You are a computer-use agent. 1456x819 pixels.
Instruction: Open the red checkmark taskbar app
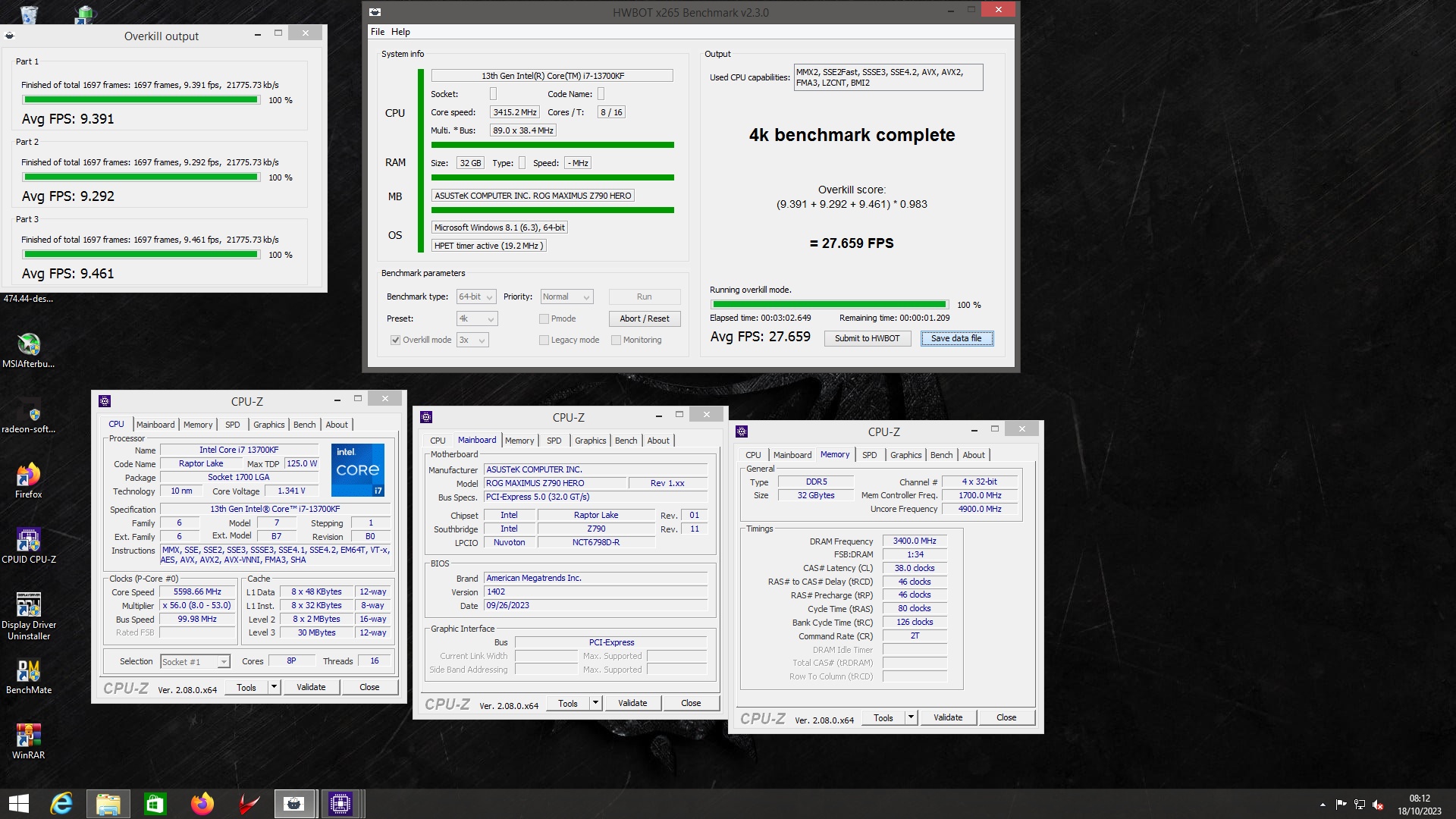pyautogui.click(x=249, y=804)
